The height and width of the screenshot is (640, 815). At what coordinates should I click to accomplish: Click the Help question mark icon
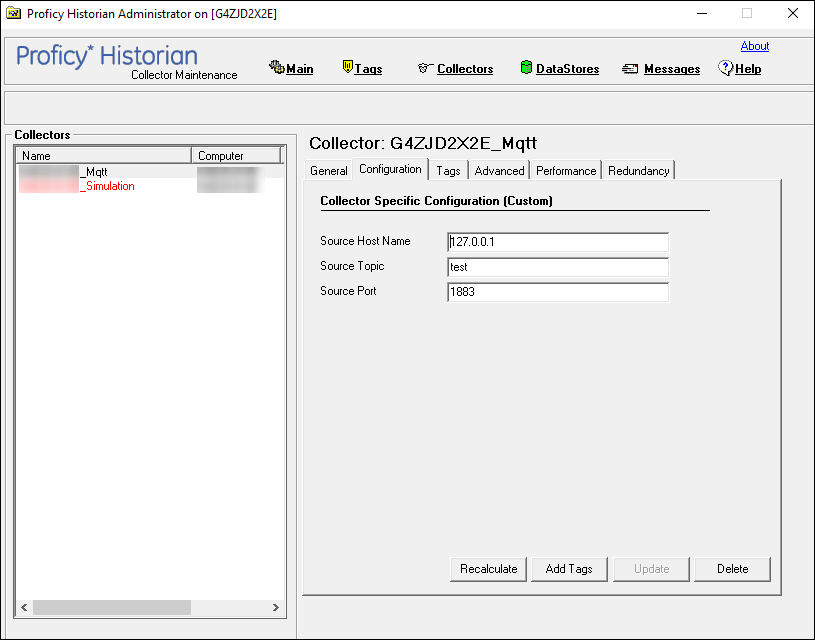pyautogui.click(x=726, y=68)
